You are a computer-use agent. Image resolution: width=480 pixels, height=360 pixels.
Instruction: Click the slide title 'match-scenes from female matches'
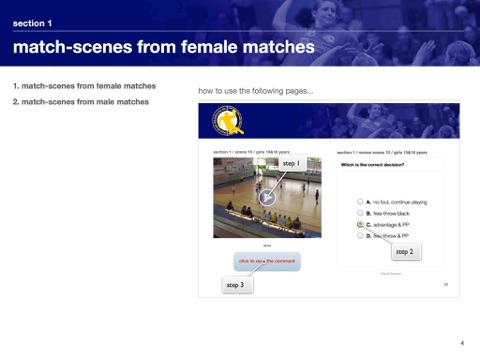(x=164, y=47)
